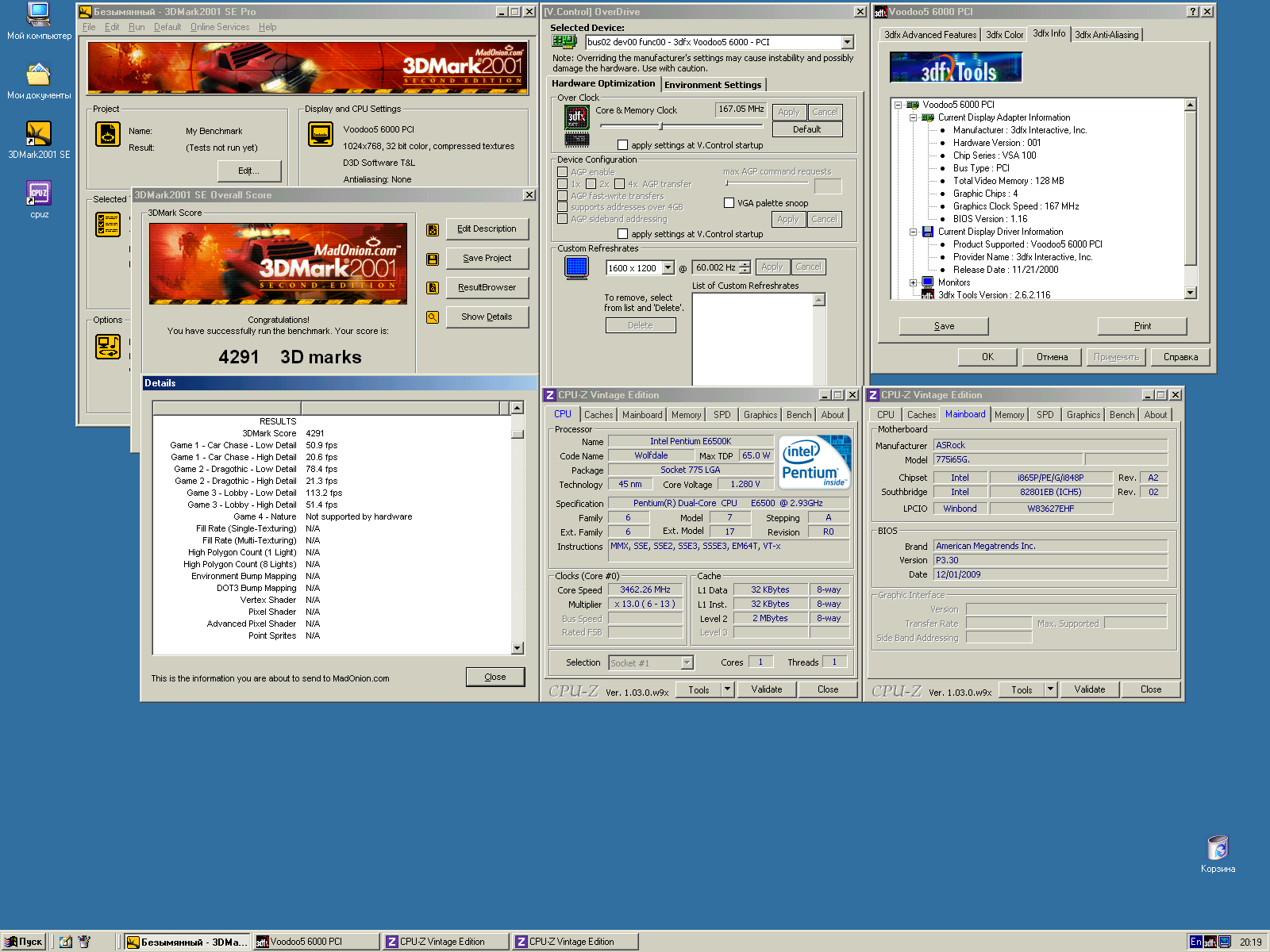Open Tools dropdown arrow in CPU window
The image size is (1270, 952).
[x=727, y=689]
